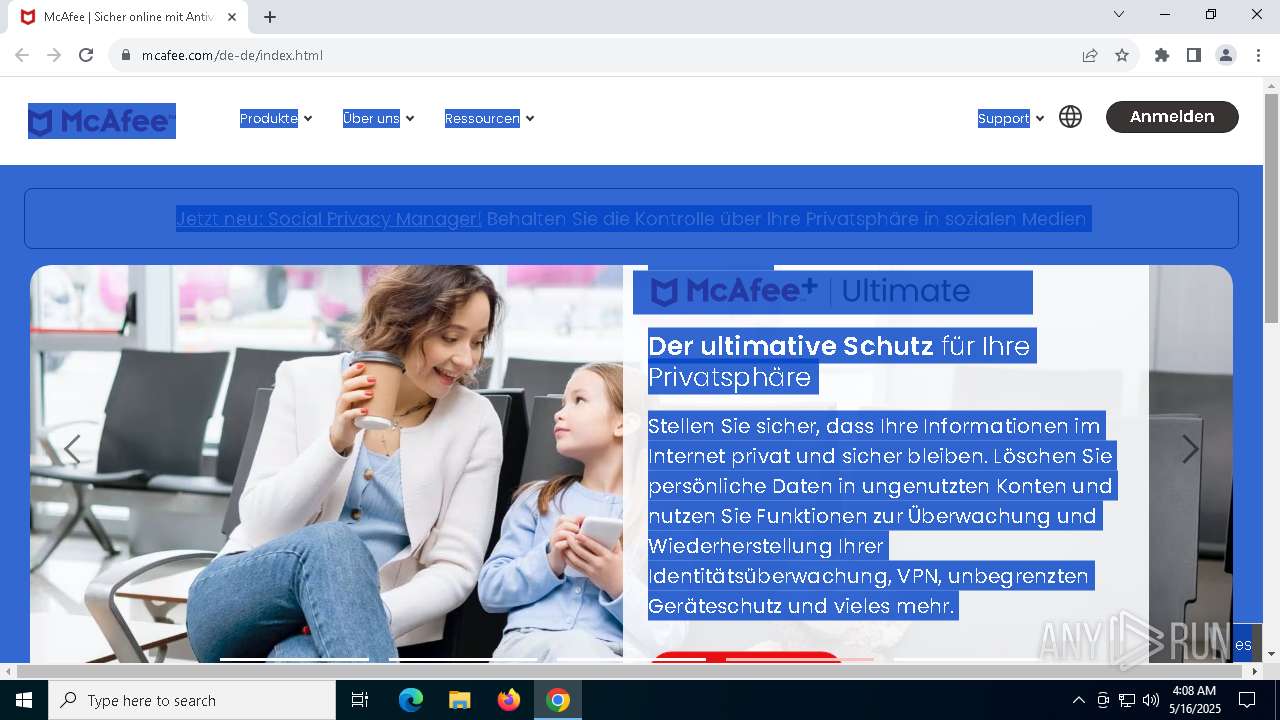1280x720 pixels.
Task: Select the McAfee+ Ultimate product heading
Action: tap(832, 292)
